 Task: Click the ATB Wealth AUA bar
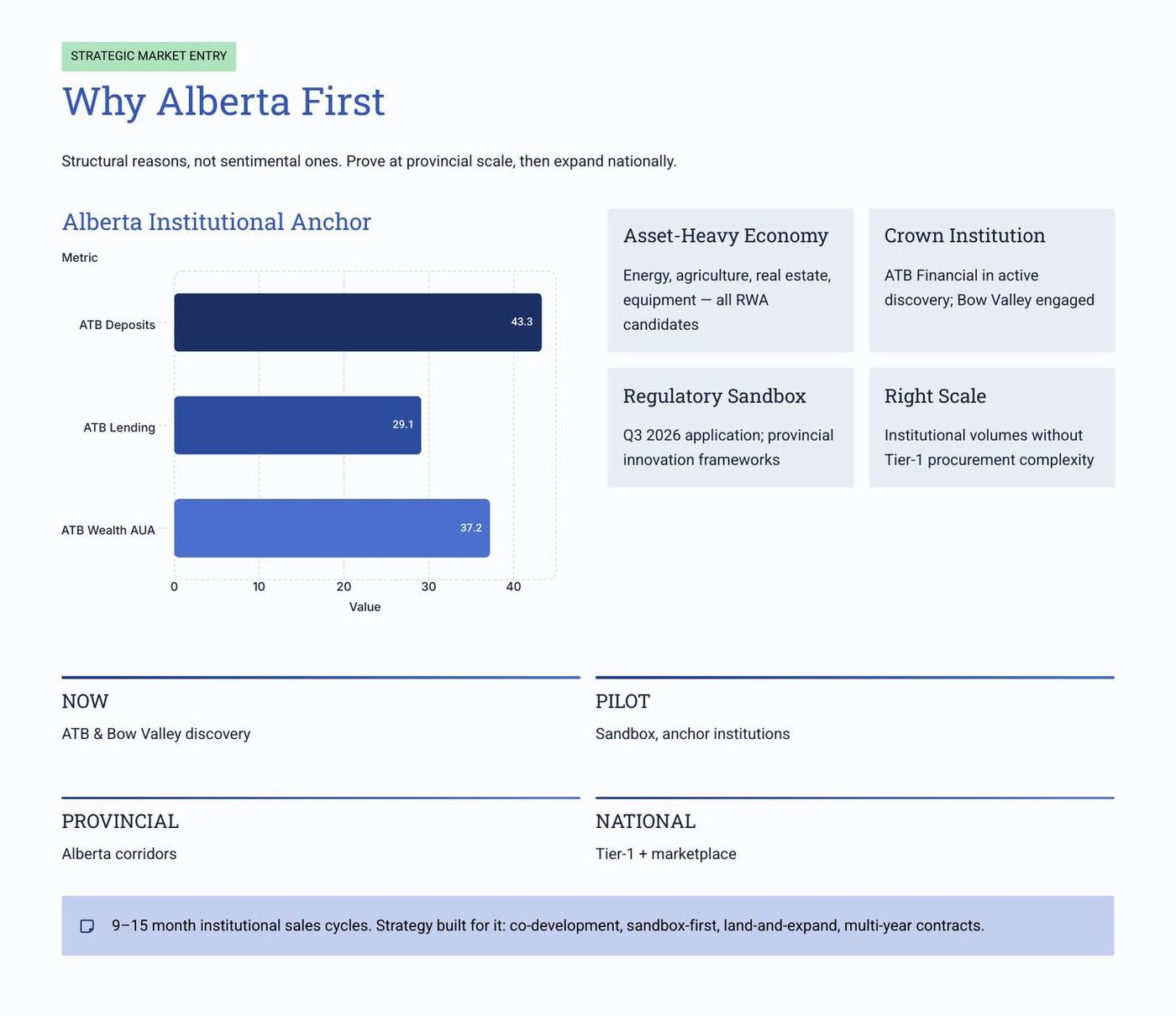[332, 528]
